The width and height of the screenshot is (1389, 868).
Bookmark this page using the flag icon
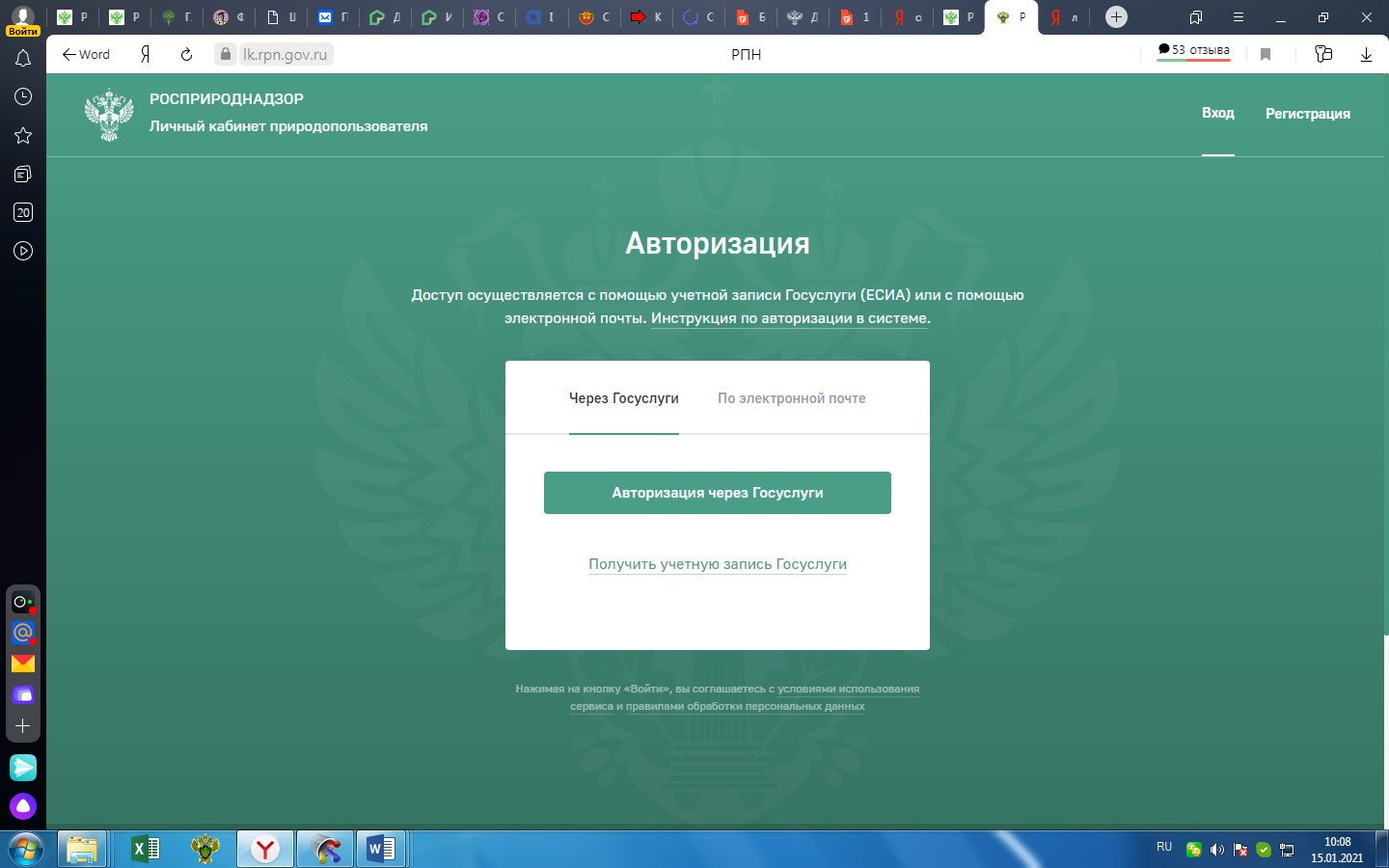1266,55
